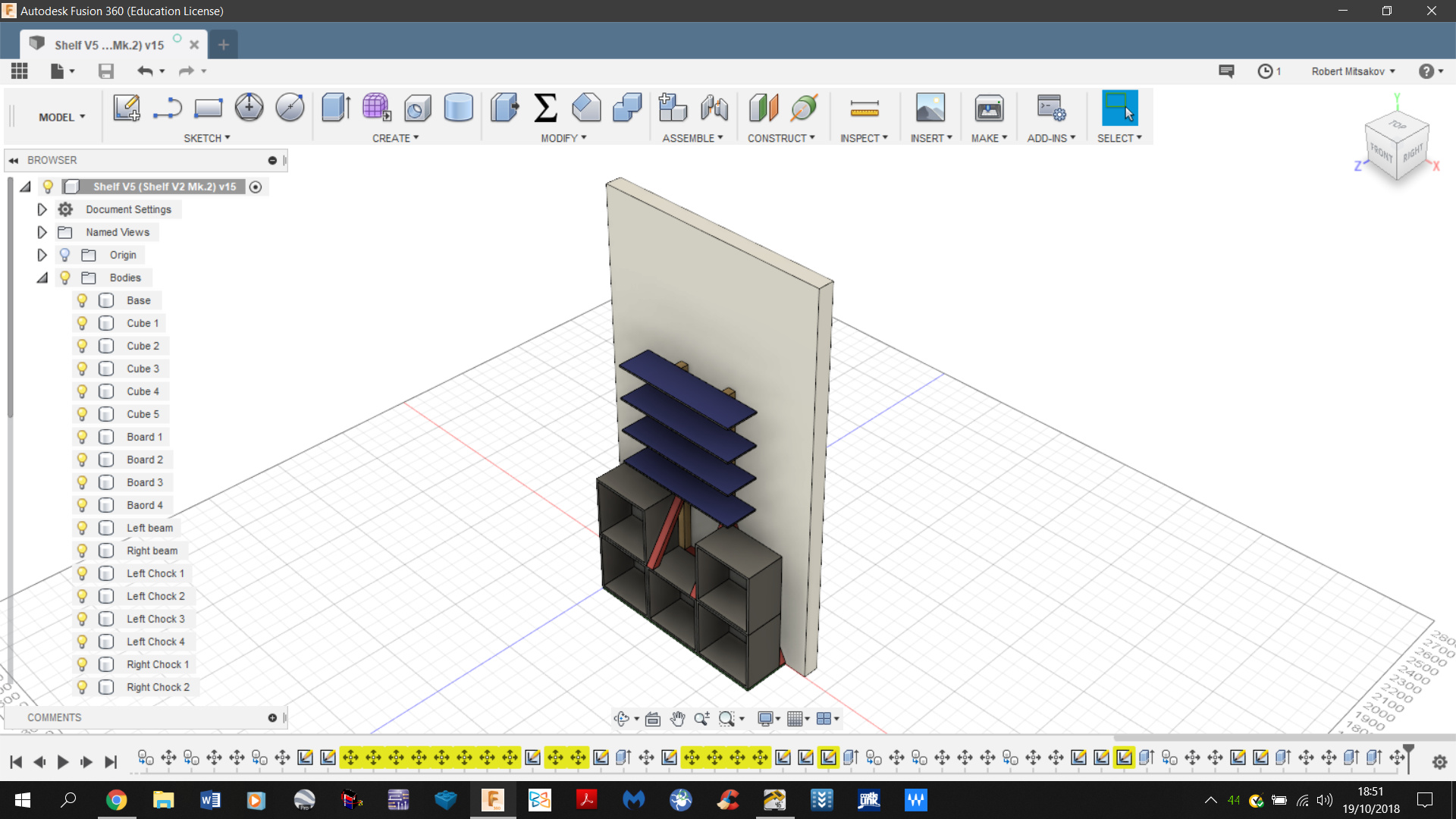Viewport: 1456px width, 819px height.
Task: Expand the Origin folder
Action: click(x=42, y=255)
